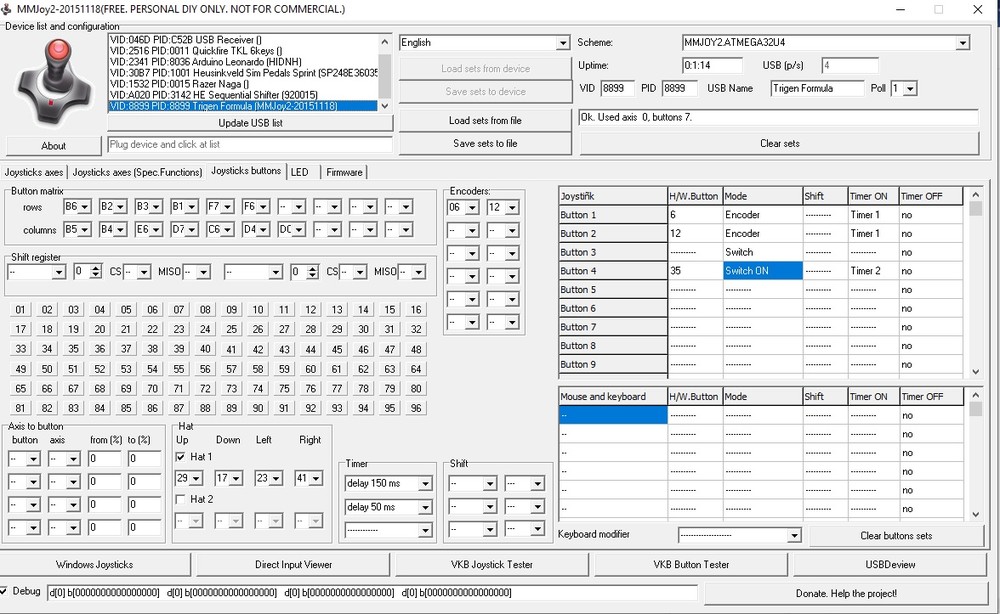Click the Update USB list button
The height and width of the screenshot is (614, 1000).
250,123
